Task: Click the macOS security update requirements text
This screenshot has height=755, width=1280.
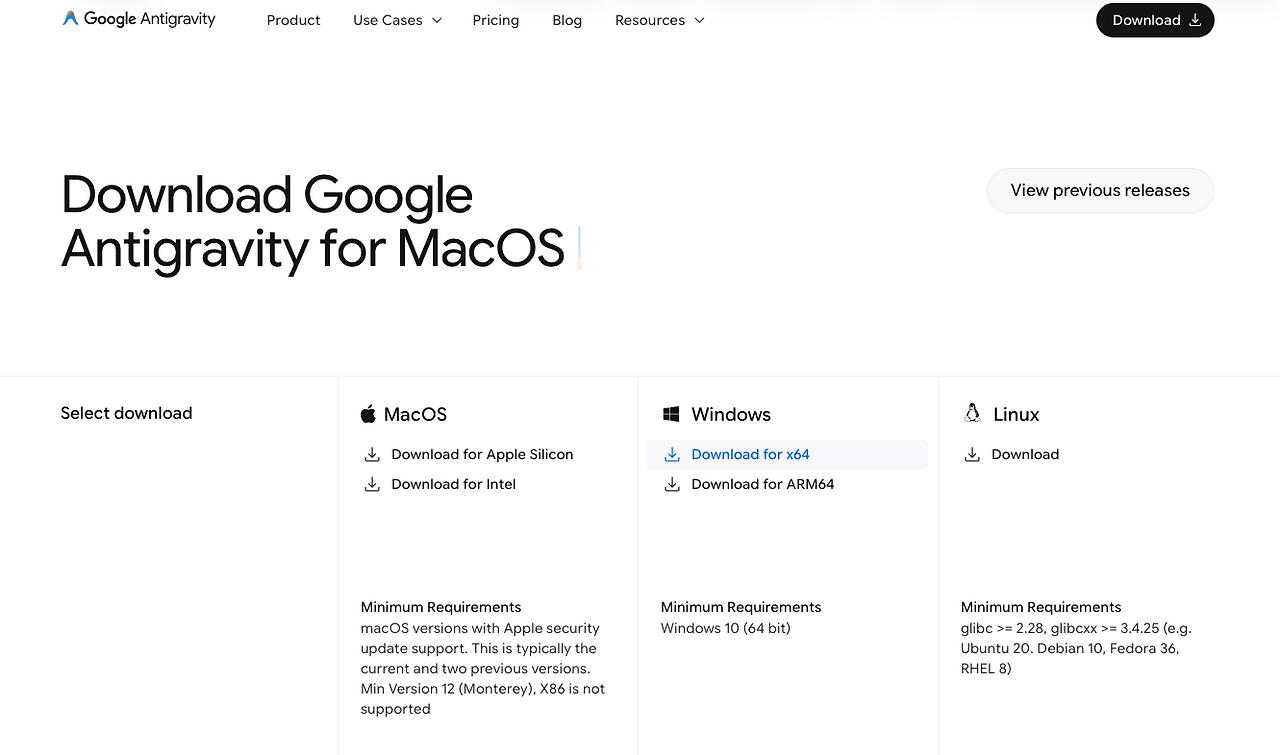Action: tap(483, 668)
